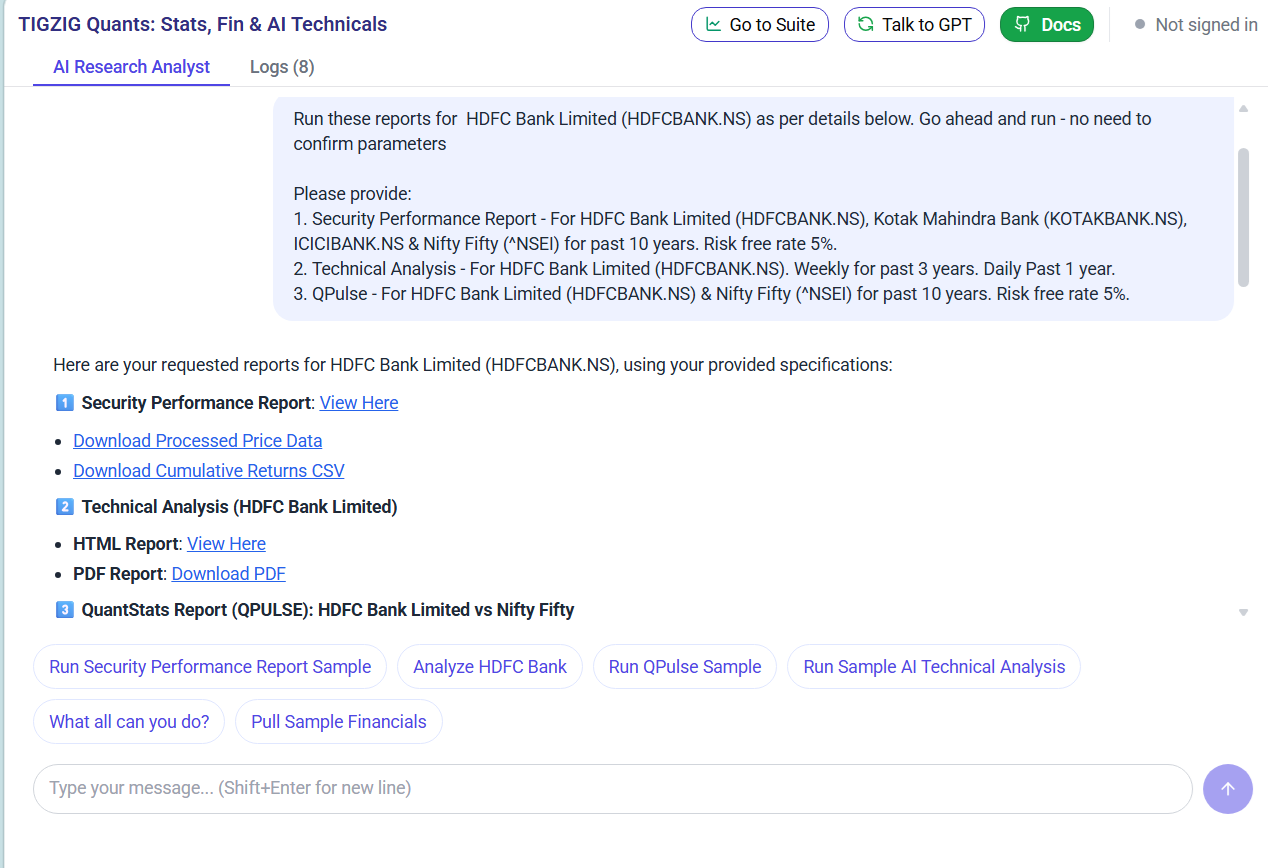This screenshot has width=1268, height=868.
Task: Click the chat vertical scrollbar thumb
Action: pyautogui.click(x=1243, y=218)
